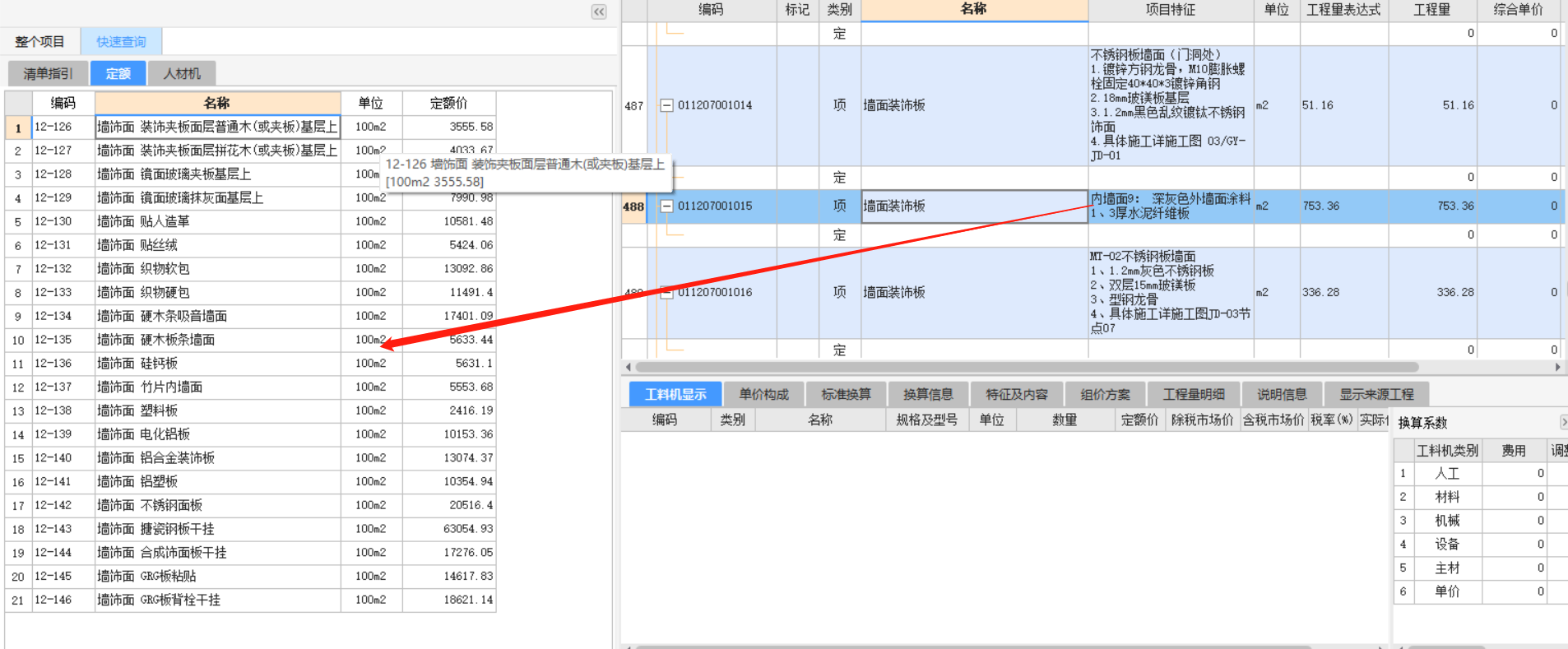
Task: Select 墙饰面 贴人造革 row
Action: (x=250, y=221)
